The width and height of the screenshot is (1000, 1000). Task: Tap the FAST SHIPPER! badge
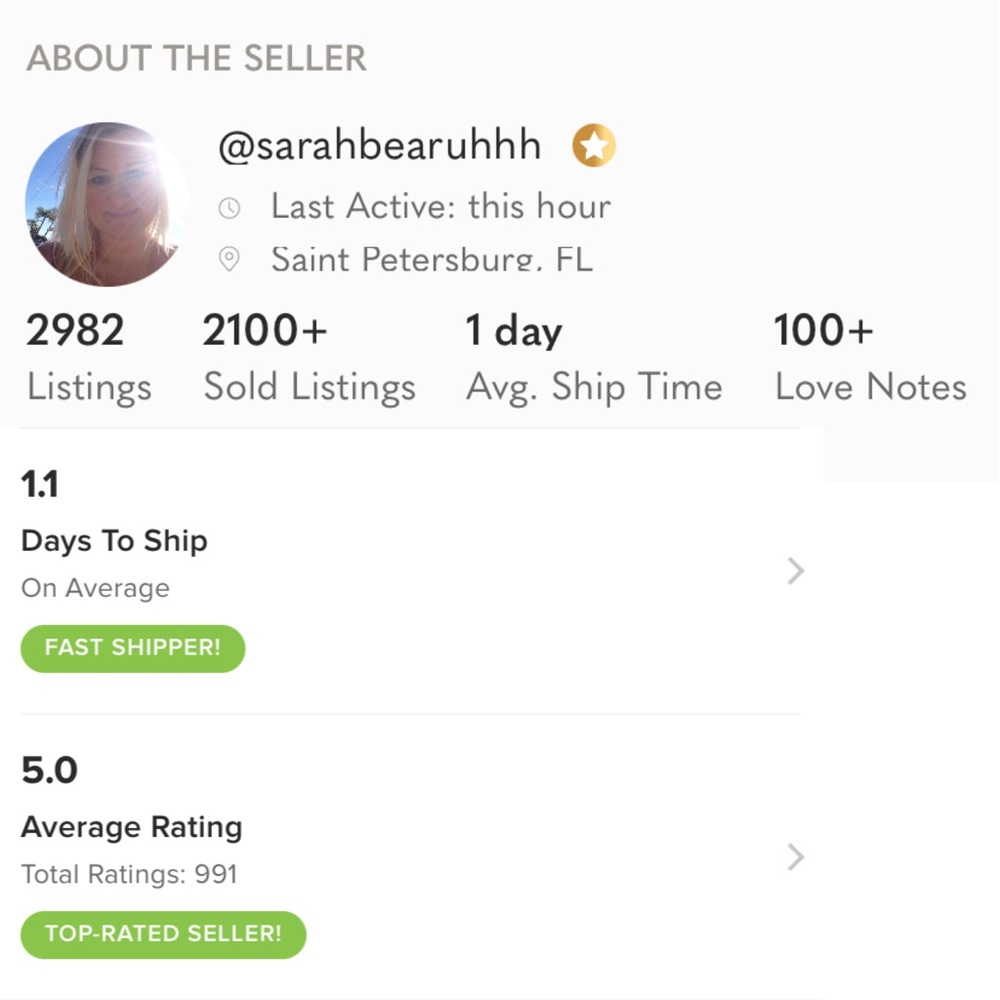pos(133,647)
